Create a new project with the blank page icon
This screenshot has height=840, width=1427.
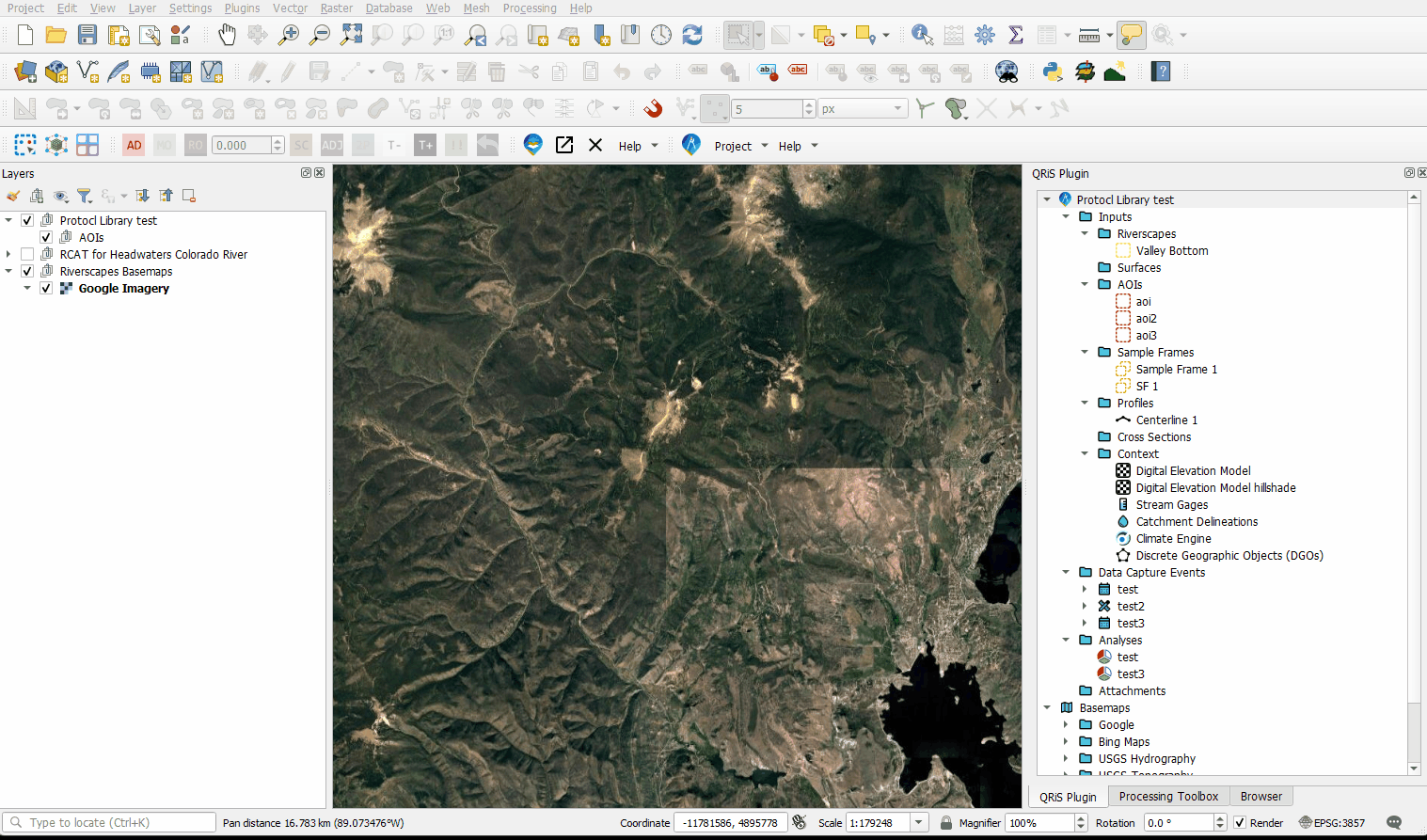25,36
